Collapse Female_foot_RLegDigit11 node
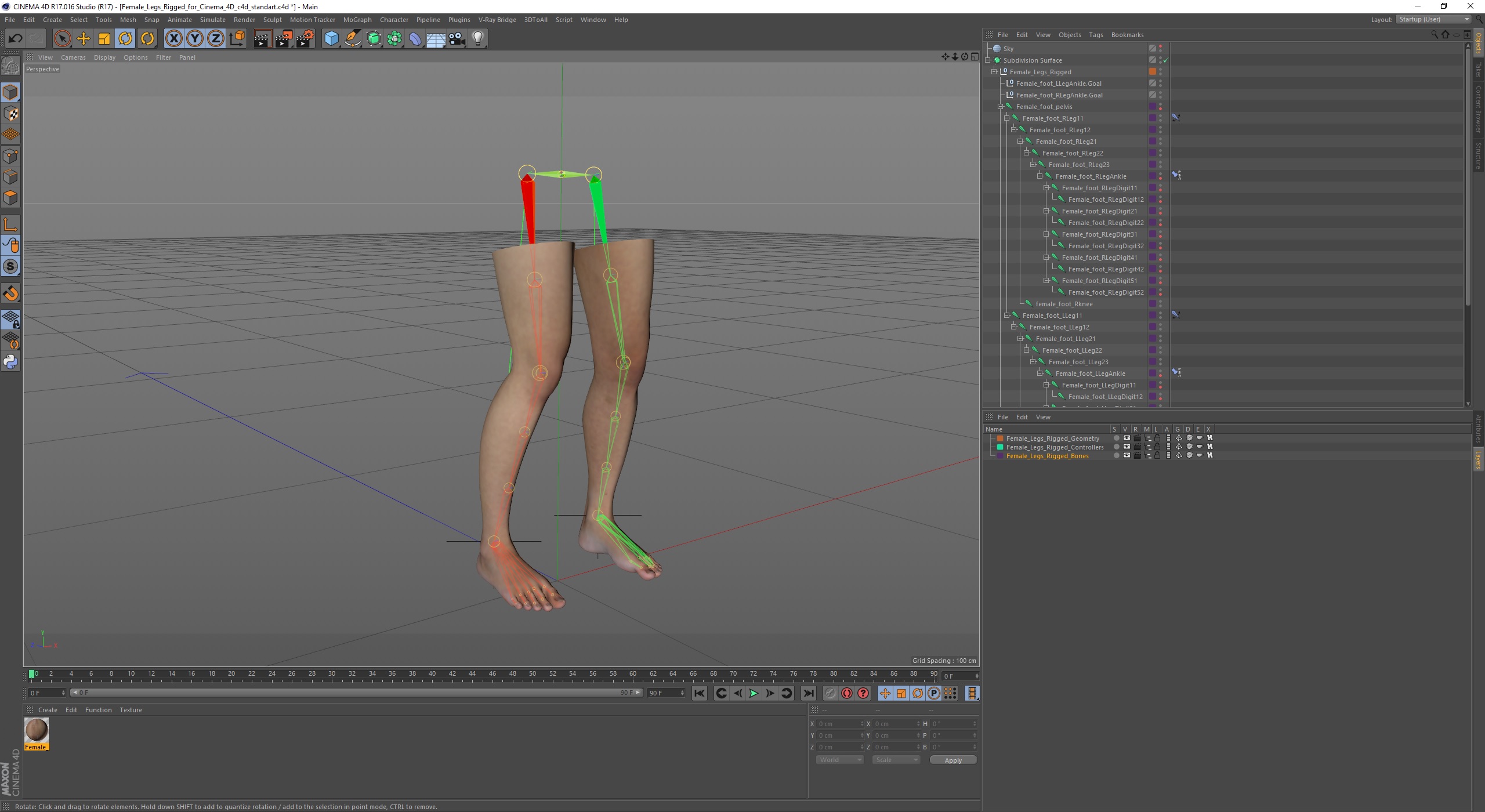Image resolution: width=1485 pixels, height=812 pixels. [x=1046, y=188]
